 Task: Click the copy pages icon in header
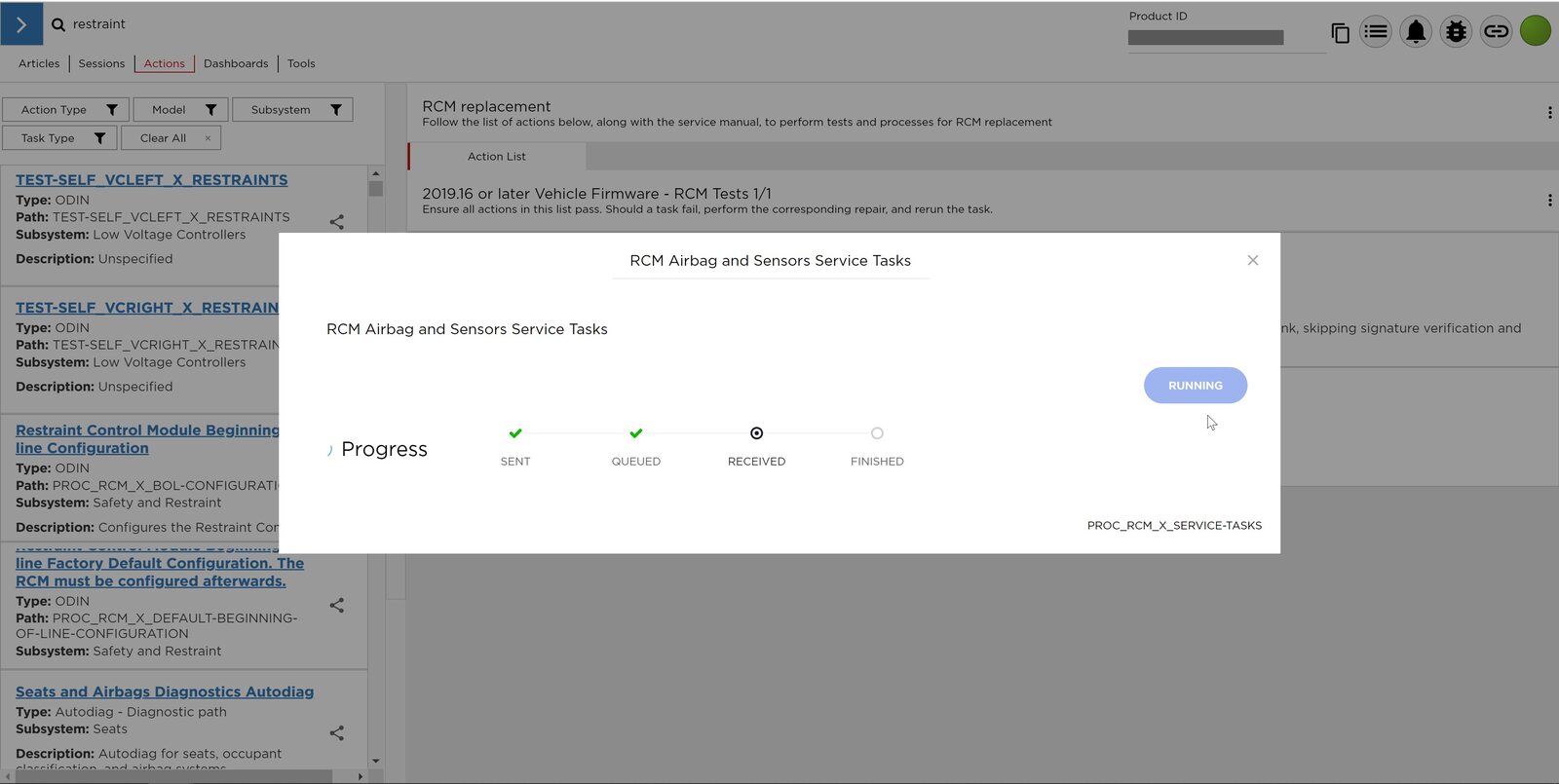coord(1340,33)
